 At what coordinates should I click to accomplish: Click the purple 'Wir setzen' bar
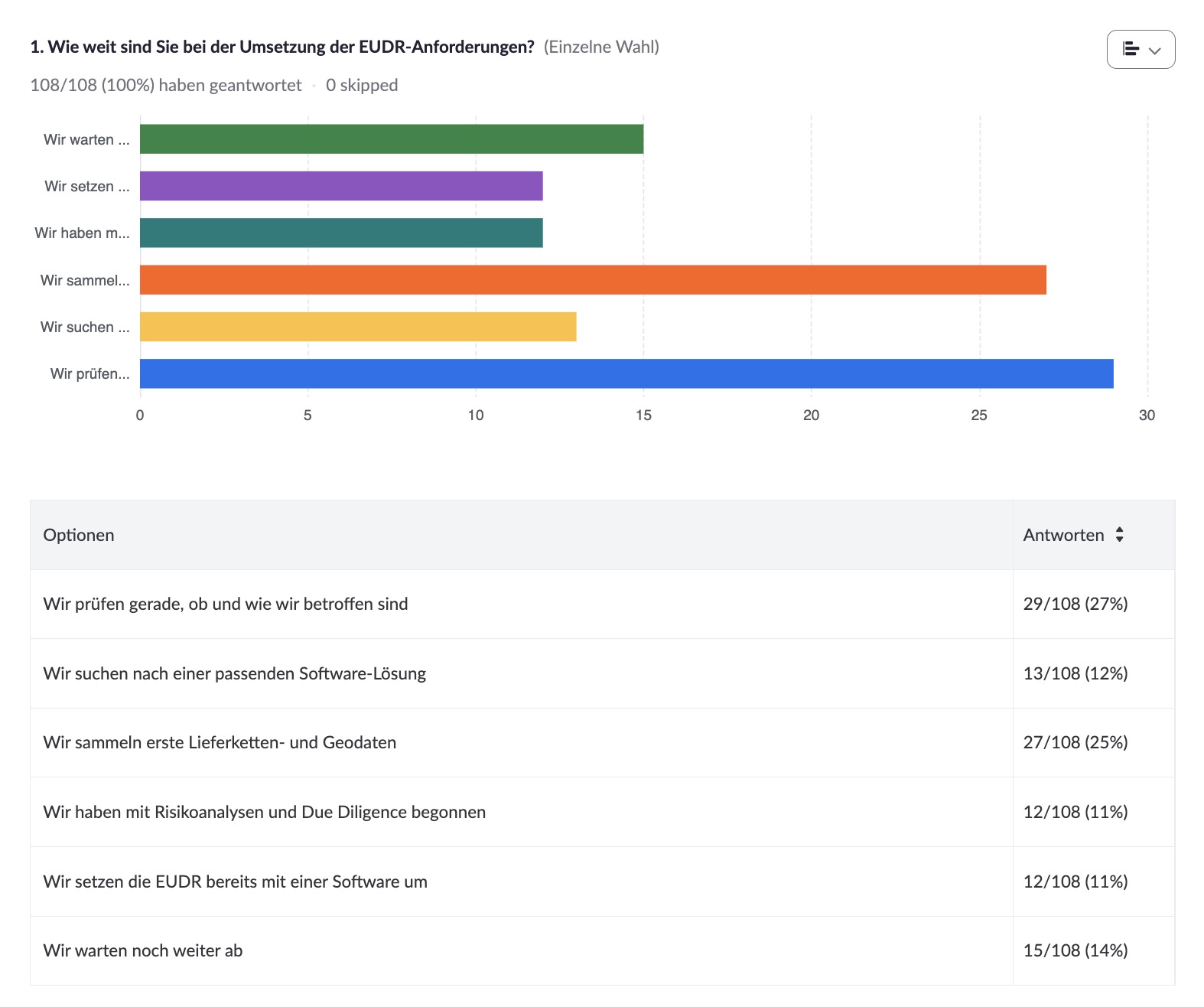pos(341,186)
